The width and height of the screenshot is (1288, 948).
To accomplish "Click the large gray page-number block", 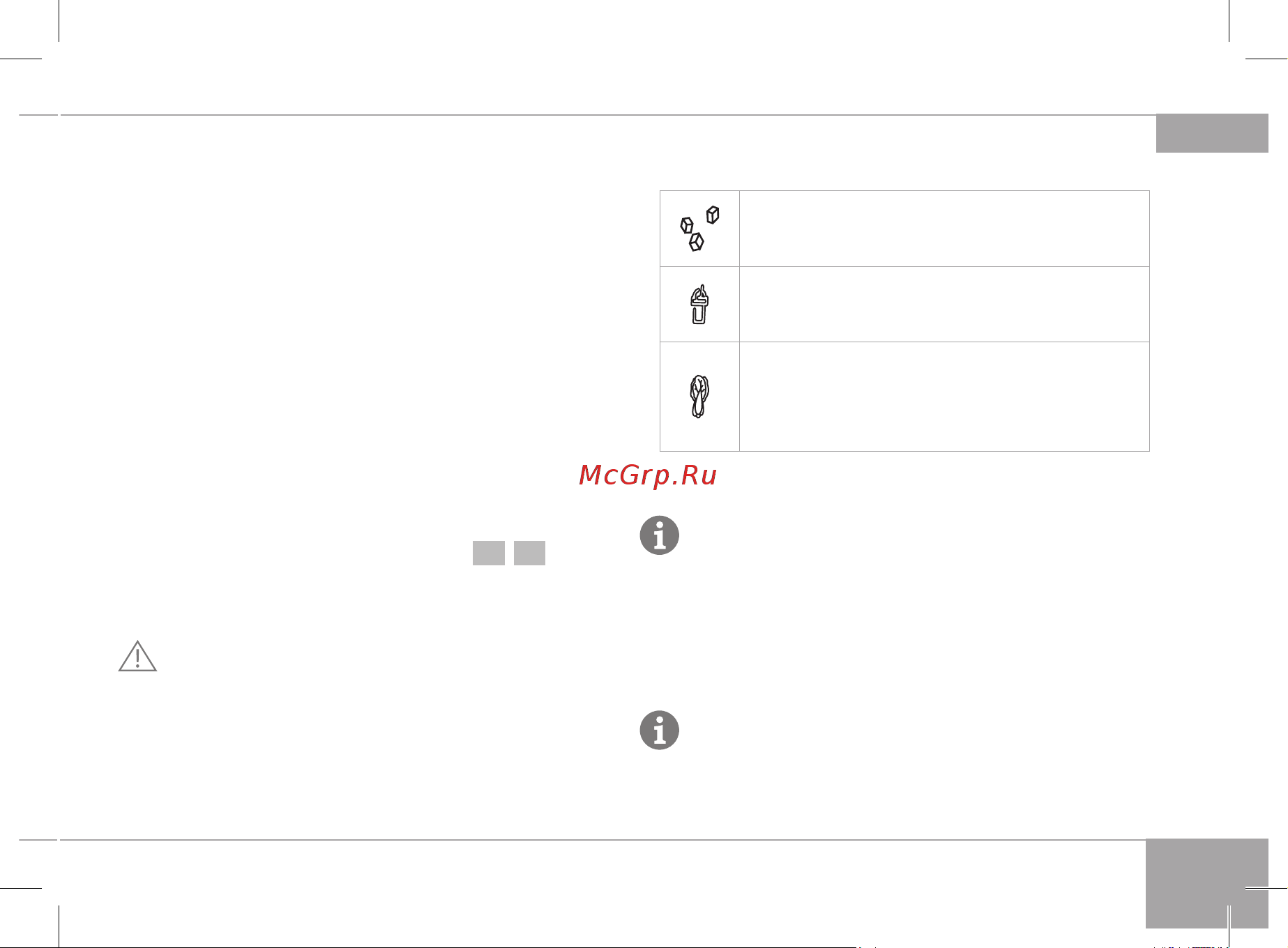I will (1206, 883).
